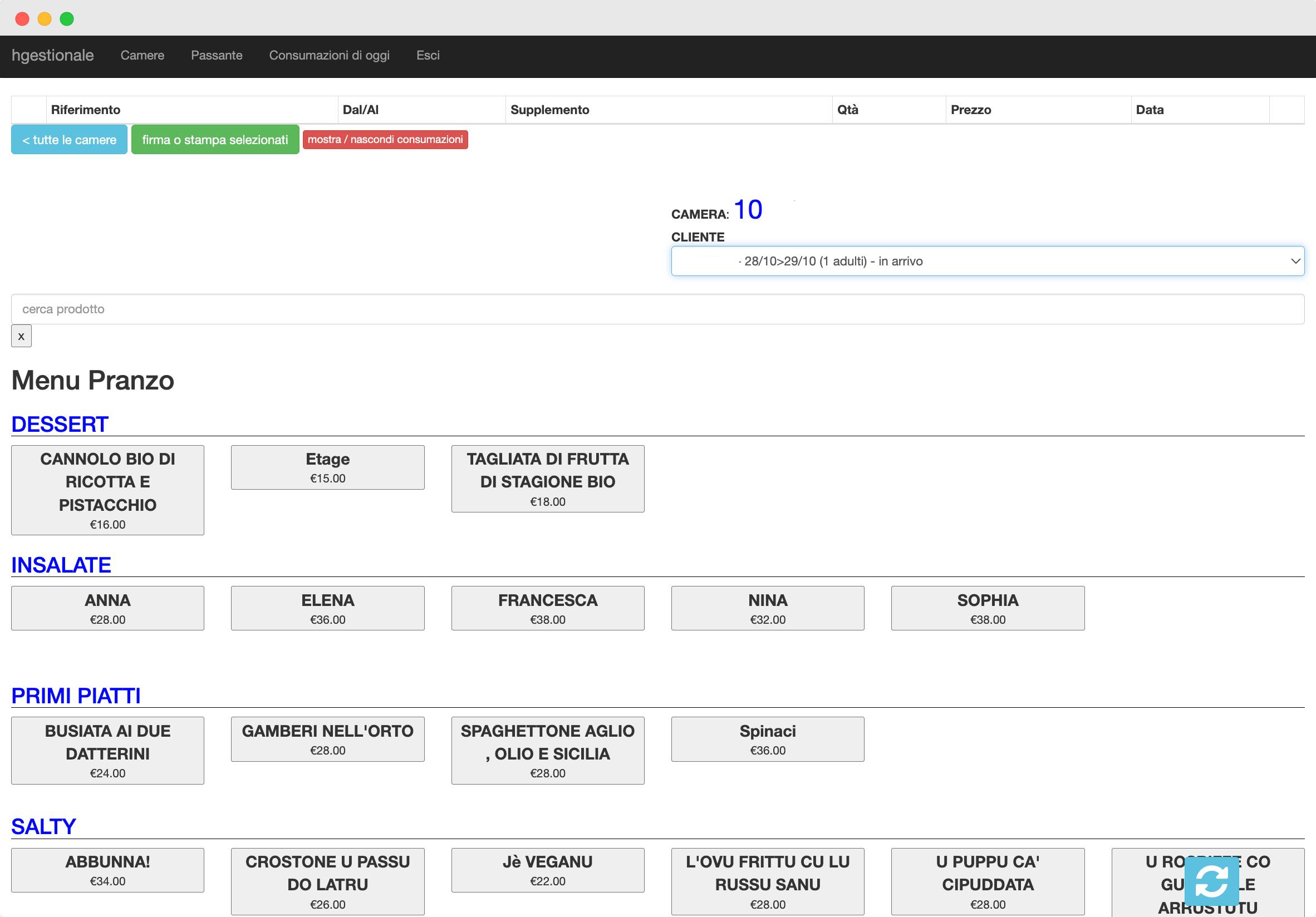Image resolution: width=1316 pixels, height=917 pixels.
Task: Click the Menu Pranzo heading
Action: click(93, 380)
